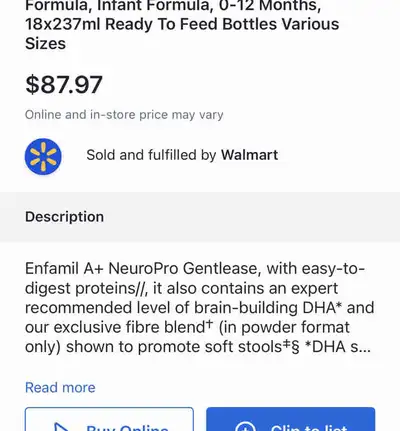The height and width of the screenshot is (431, 400).
Task: Click the Buy Online button label
Action: (x=127, y=428)
